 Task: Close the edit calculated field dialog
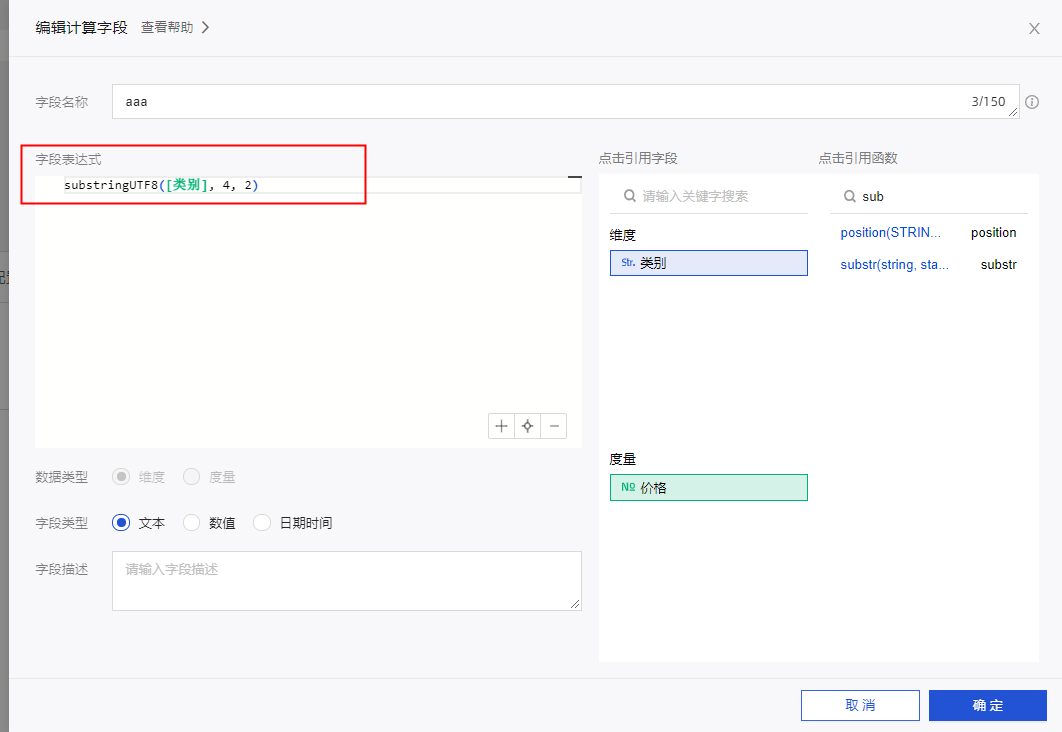tap(1034, 28)
